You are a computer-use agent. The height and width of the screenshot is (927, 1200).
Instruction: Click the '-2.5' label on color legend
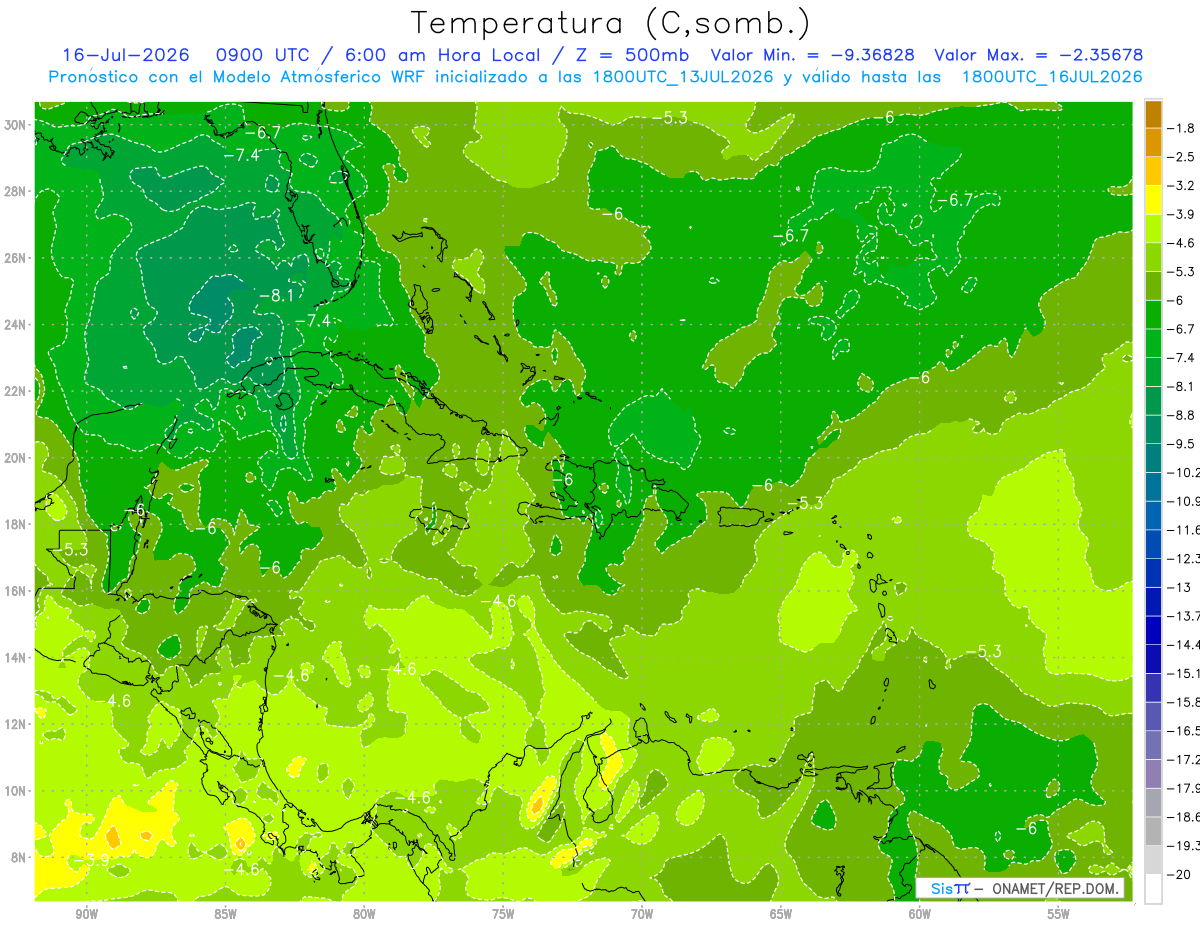click(1183, 157)
